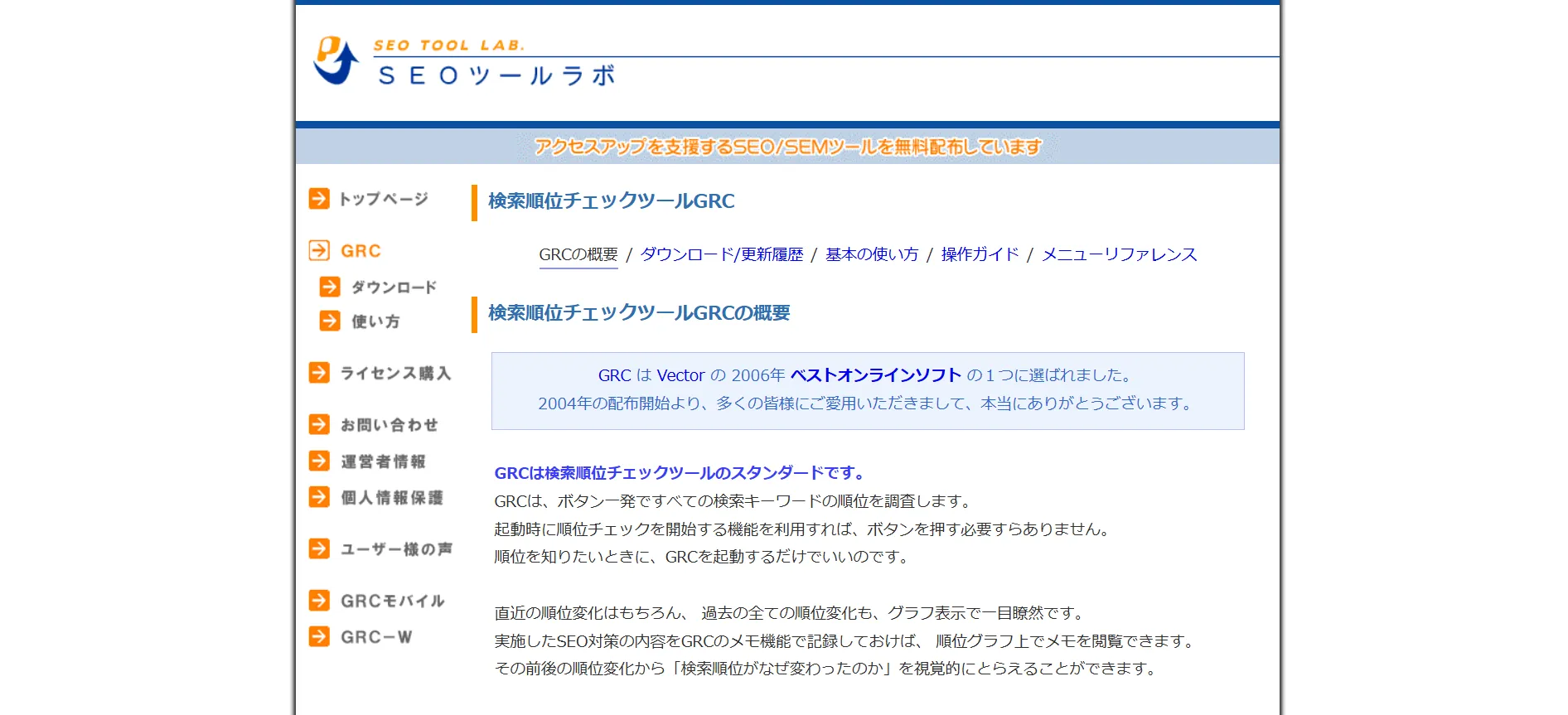Click the arrow icon beside GRC

319,250
